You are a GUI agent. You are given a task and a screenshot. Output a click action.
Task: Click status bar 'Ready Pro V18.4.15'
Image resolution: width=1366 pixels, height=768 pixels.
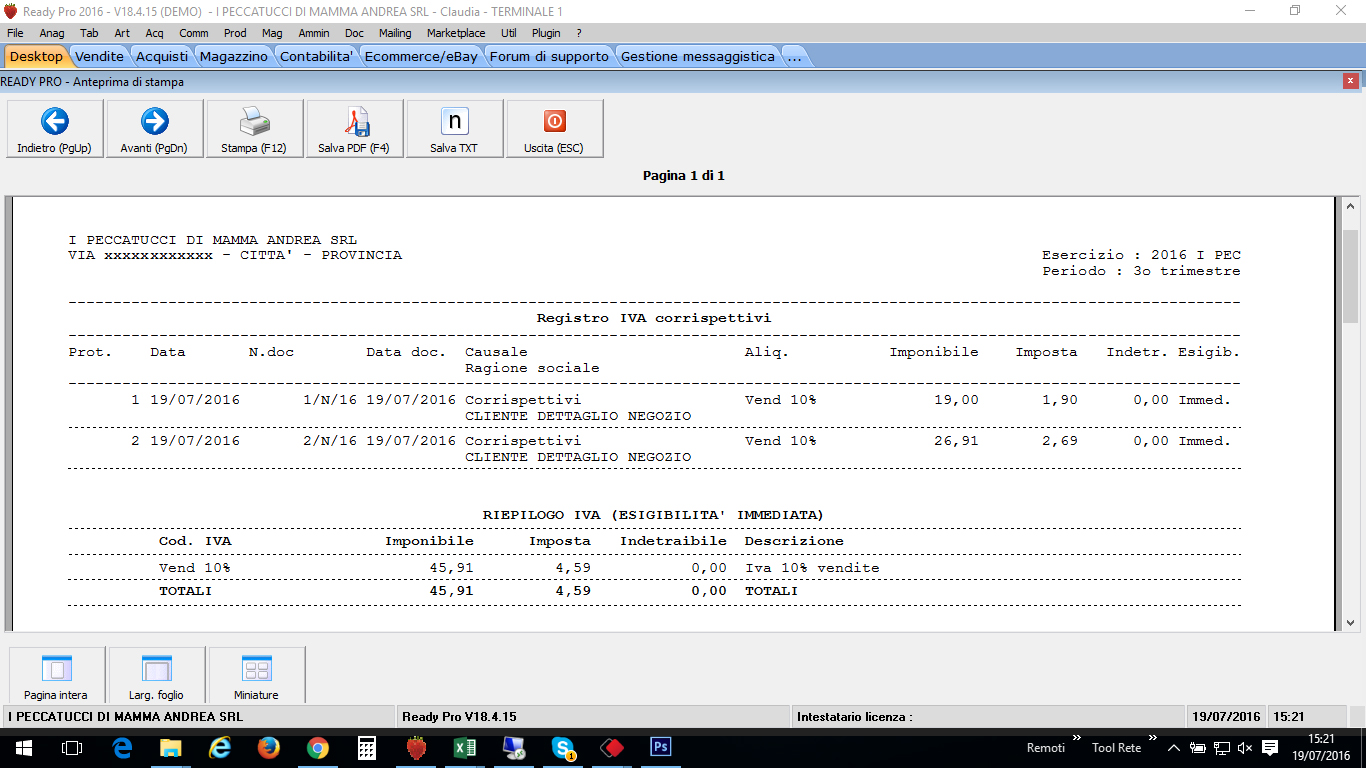pyautogui.click(x=459, y=716)
